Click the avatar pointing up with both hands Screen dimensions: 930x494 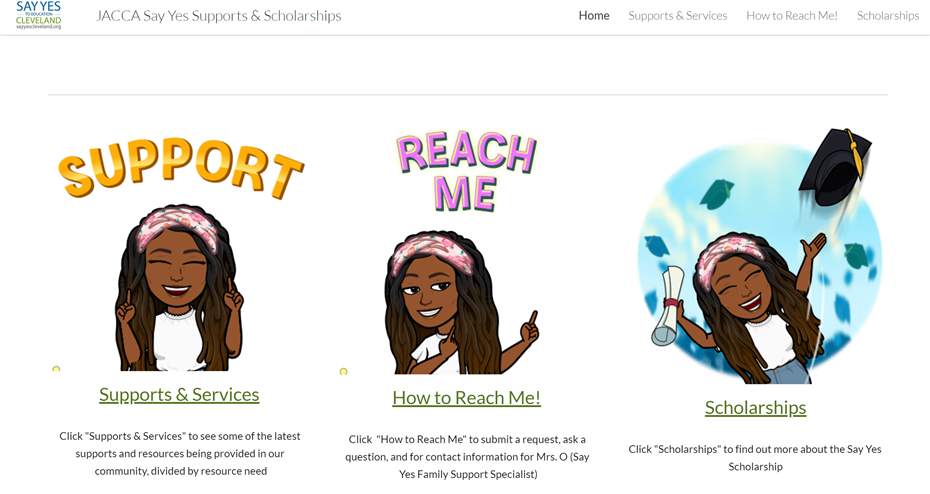tap(179, 289)
